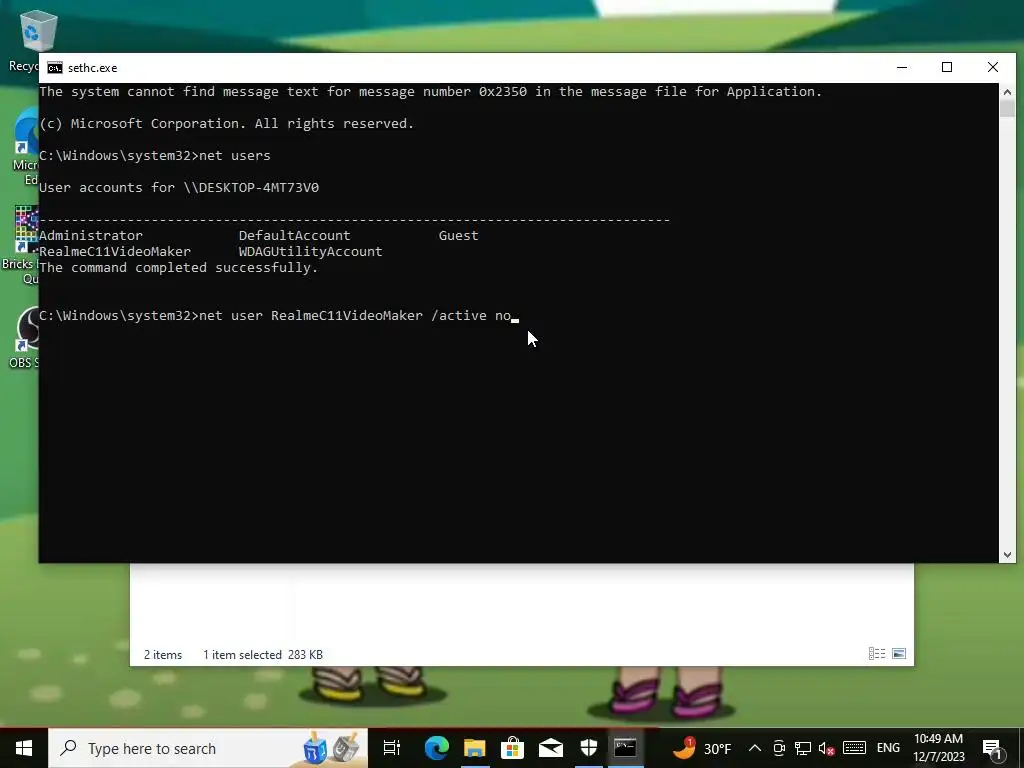Viewport: 1024px width, 768px height.
Task: Open the sethc.exe window system menu icon
Action: 55,68
